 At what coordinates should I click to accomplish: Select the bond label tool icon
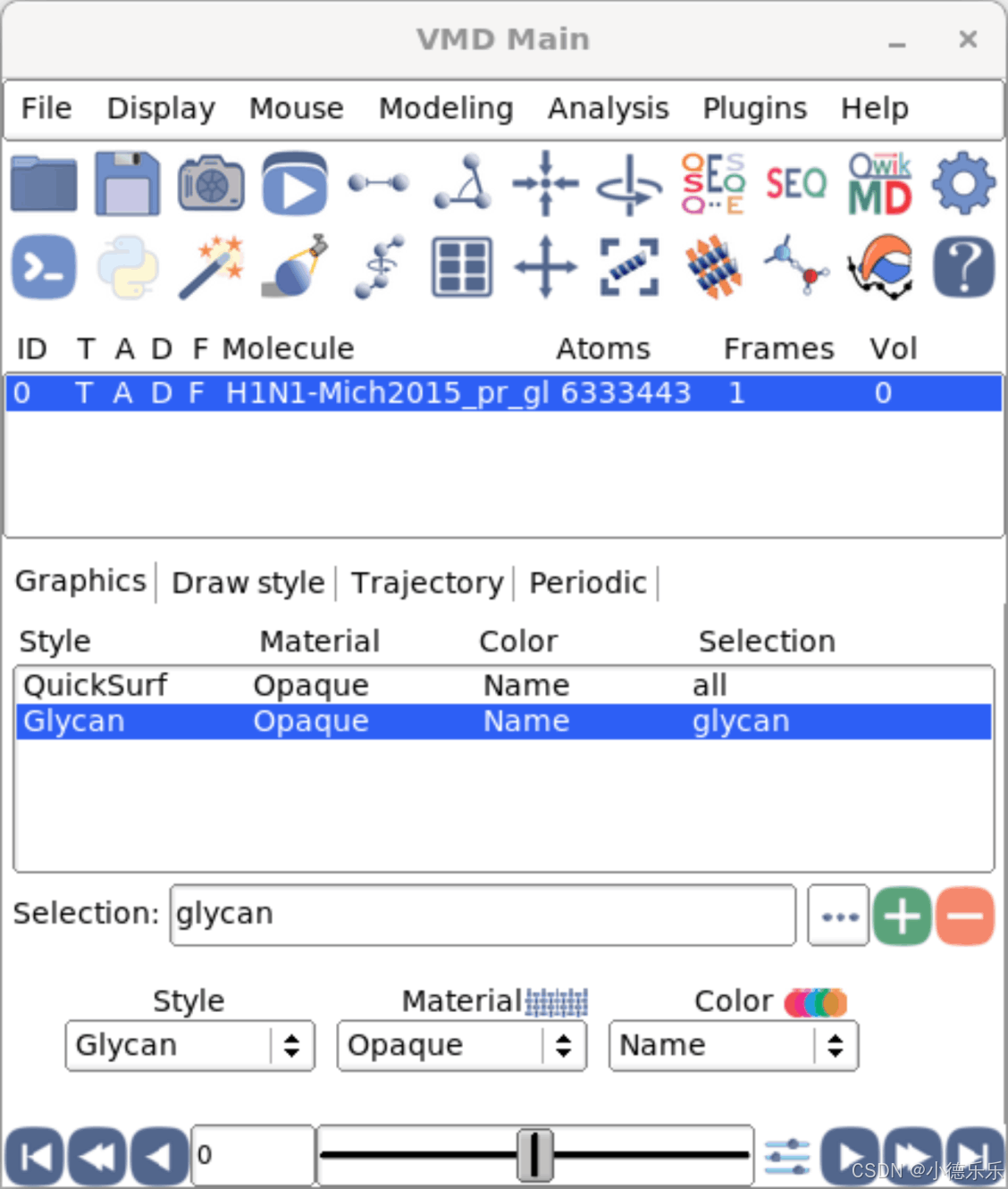click(379, 183)
